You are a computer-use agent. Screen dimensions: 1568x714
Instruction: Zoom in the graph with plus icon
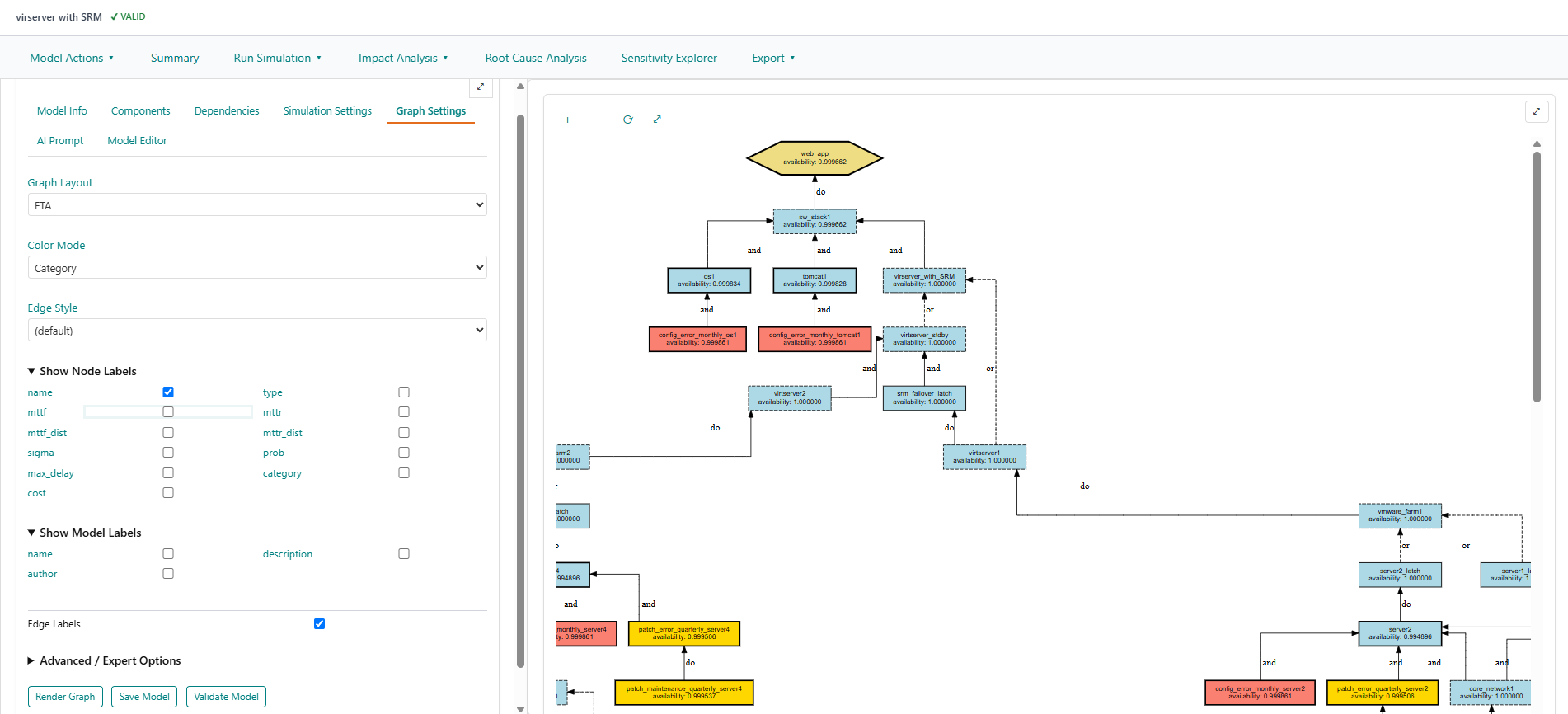pyautogui.click(x=567, y=120)
